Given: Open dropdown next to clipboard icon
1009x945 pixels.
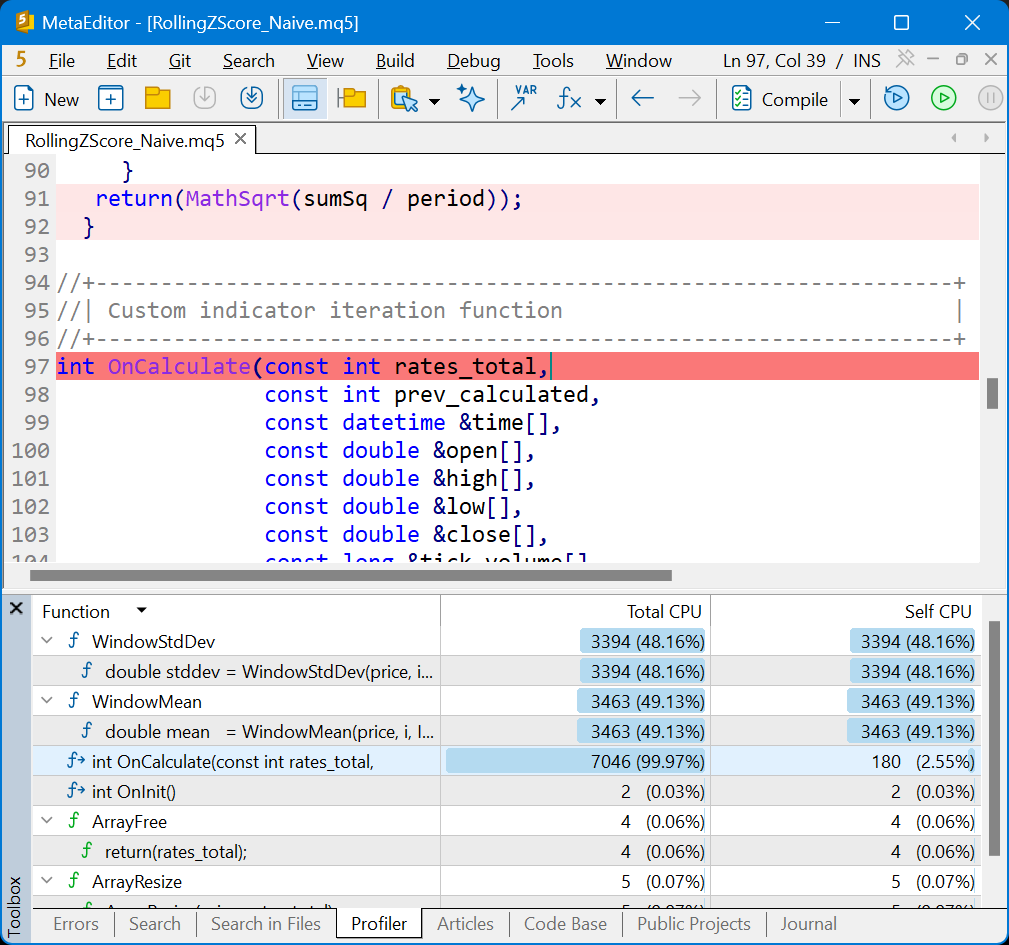Looking at the screenshot, I should (x=434, y=101).
